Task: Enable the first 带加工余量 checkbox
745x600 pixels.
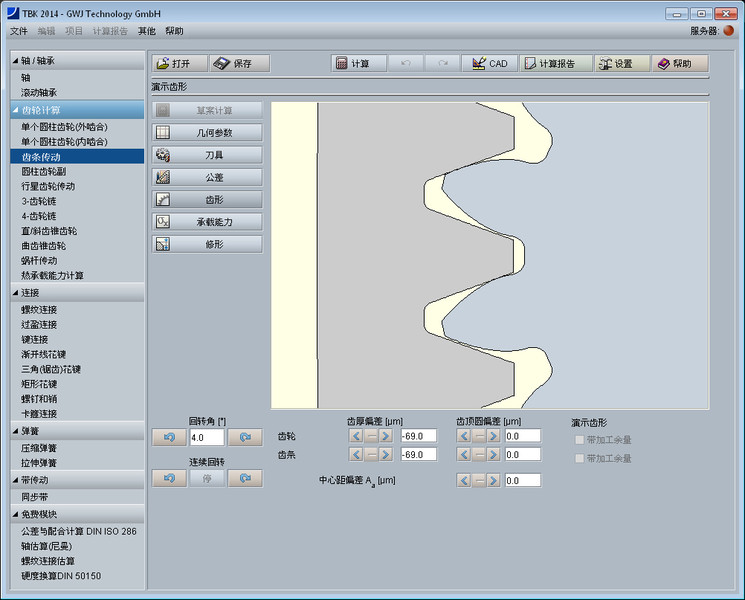Action: tap(579, 440)
